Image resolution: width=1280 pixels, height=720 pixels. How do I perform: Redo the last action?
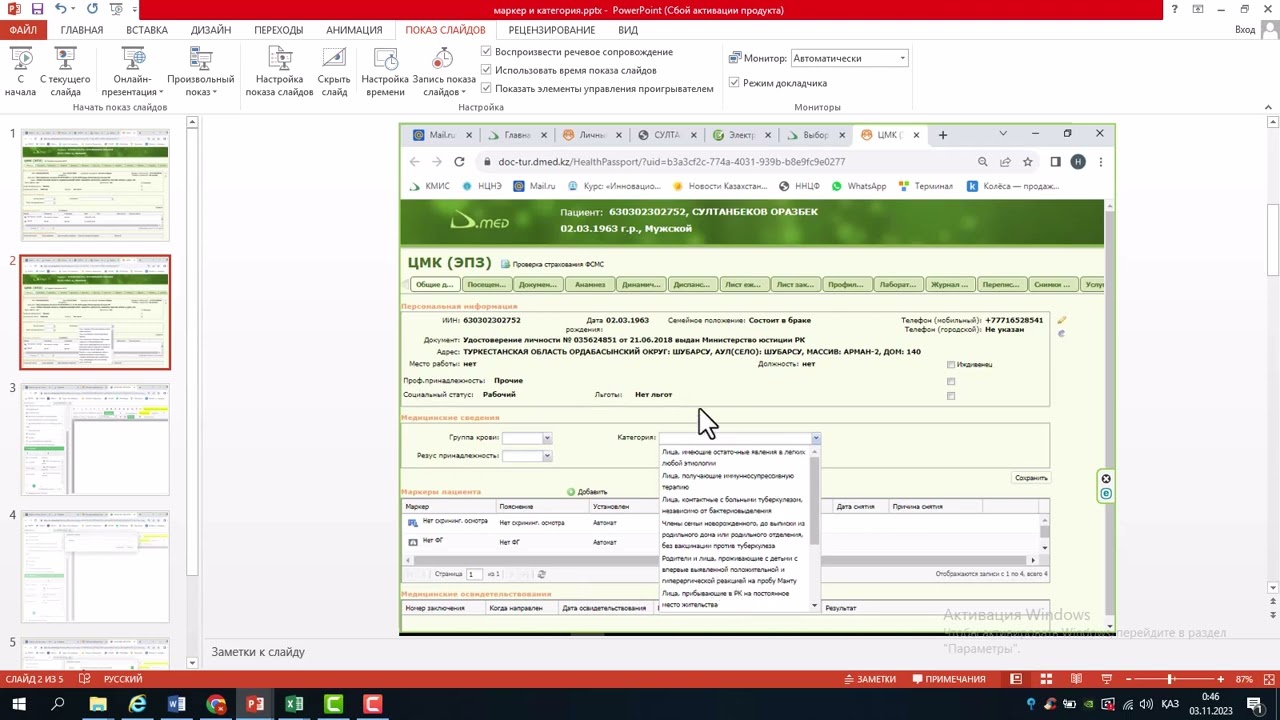tap(92, 9)
